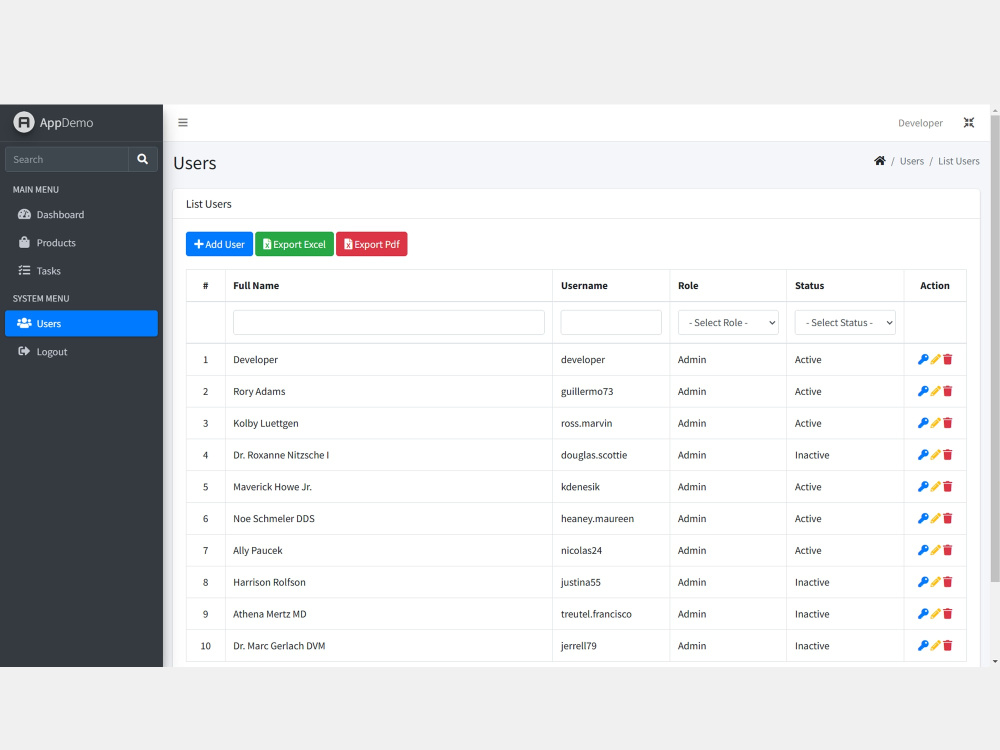The image size is (1000, 750).
Task: Open the Select Status dropdown
Action: point(845,322)
